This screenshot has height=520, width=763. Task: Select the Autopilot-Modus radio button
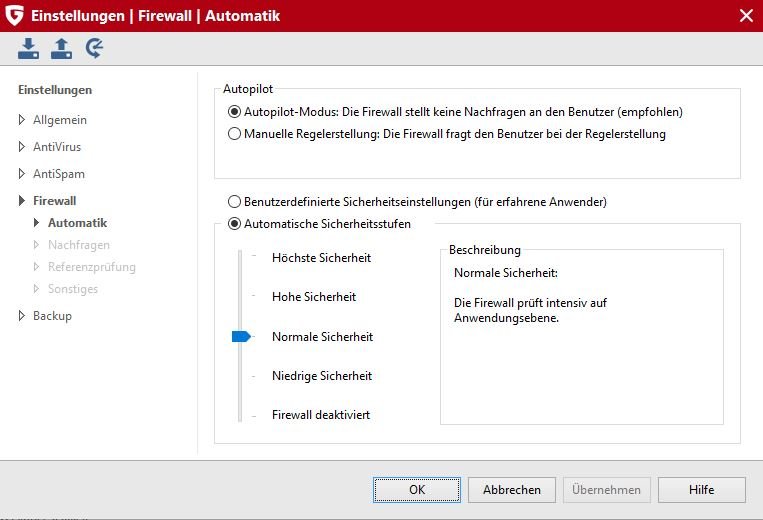click(x=235, y=112)
